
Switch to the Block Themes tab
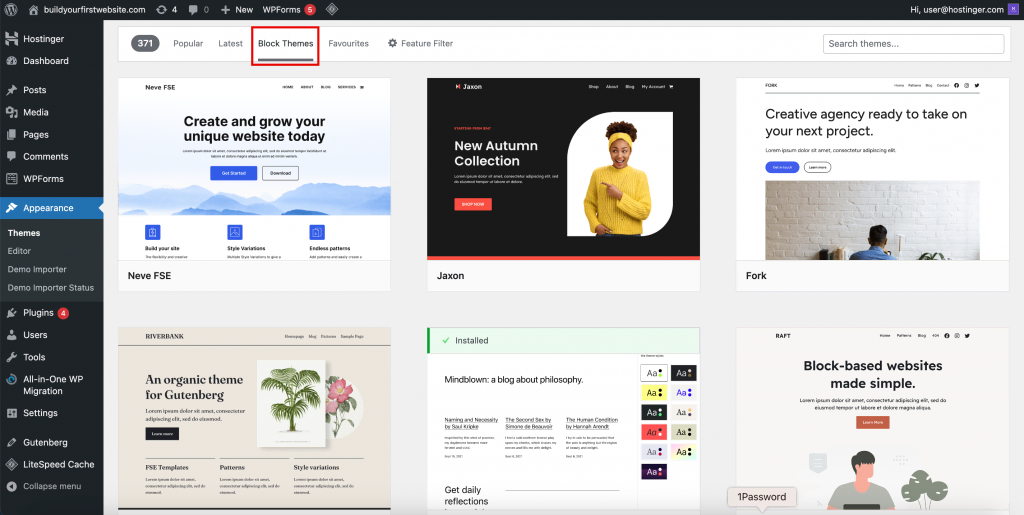(x=285, y=44)
